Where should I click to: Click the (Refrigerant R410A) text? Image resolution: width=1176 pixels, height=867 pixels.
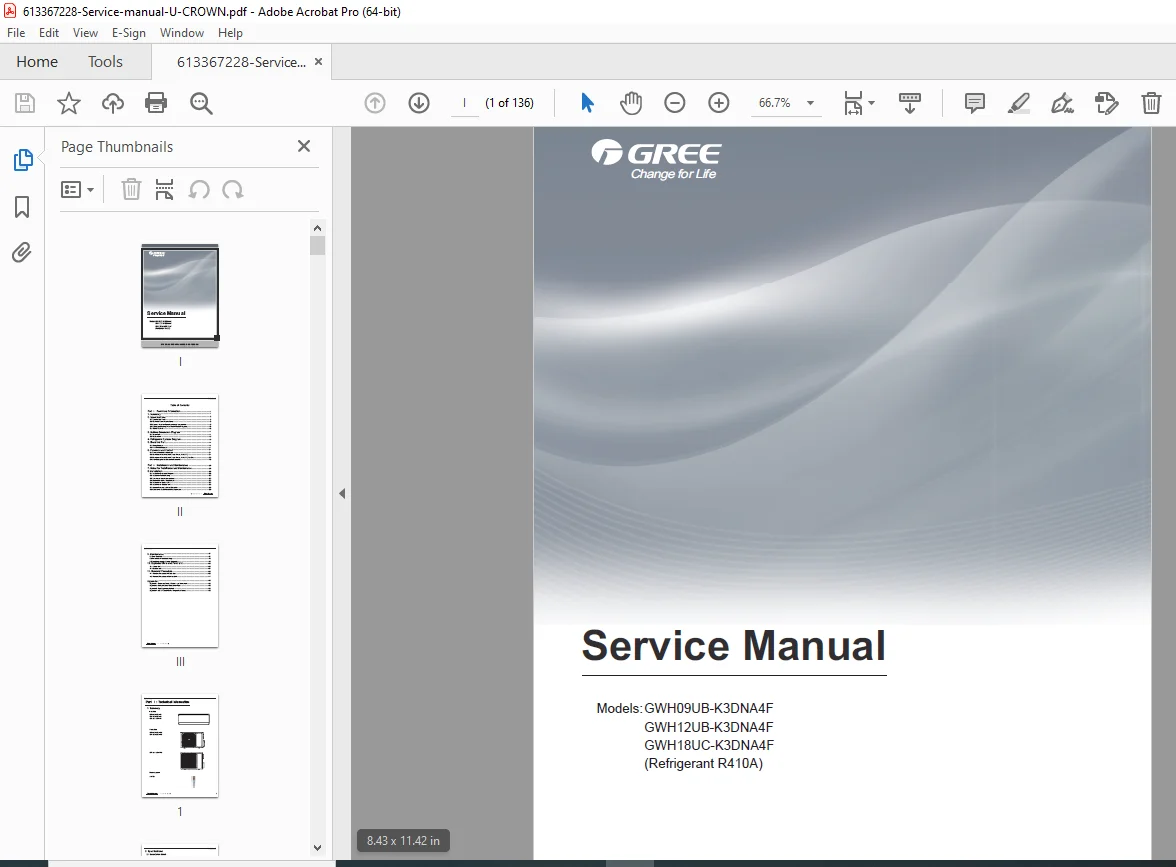(x=704, y=764)
